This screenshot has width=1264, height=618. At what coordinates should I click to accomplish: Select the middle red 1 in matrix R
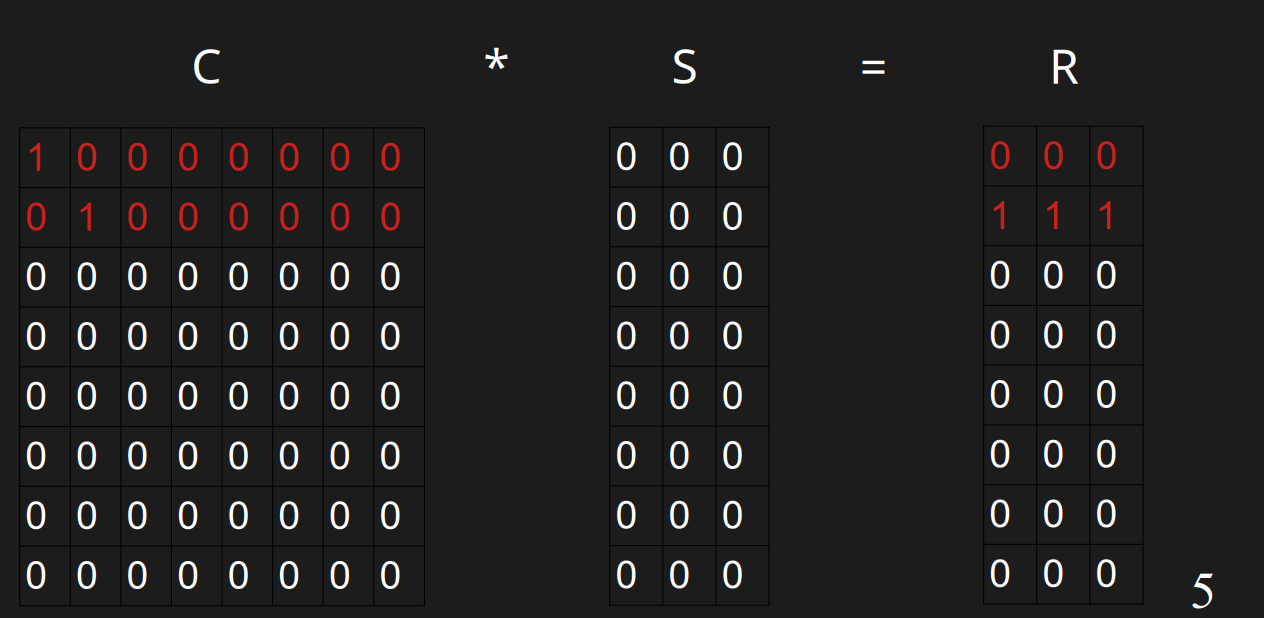tap(1053, 216)
